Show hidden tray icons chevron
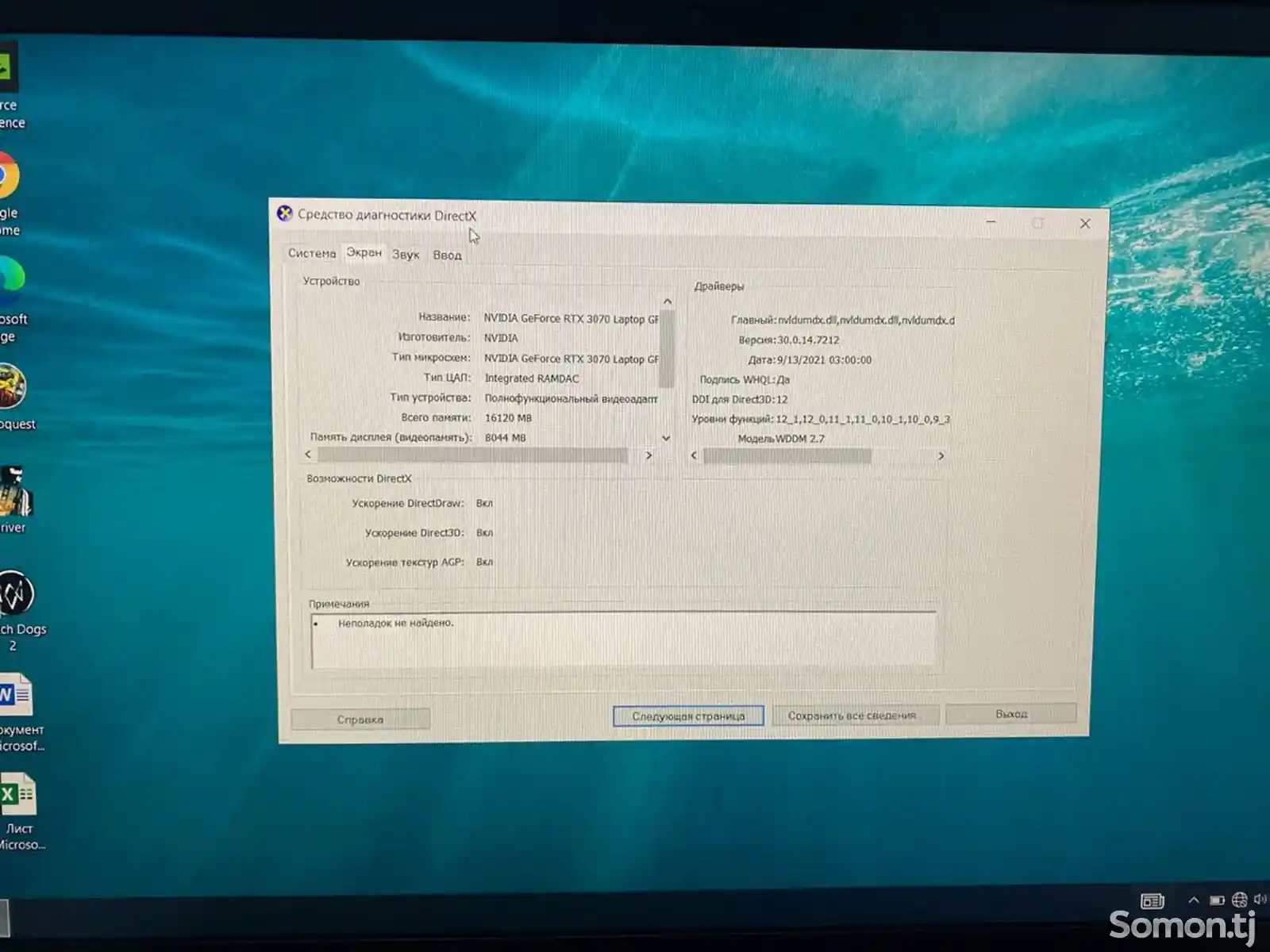1270x952 pixels. pyautogui.click(x=1193, y=900)
